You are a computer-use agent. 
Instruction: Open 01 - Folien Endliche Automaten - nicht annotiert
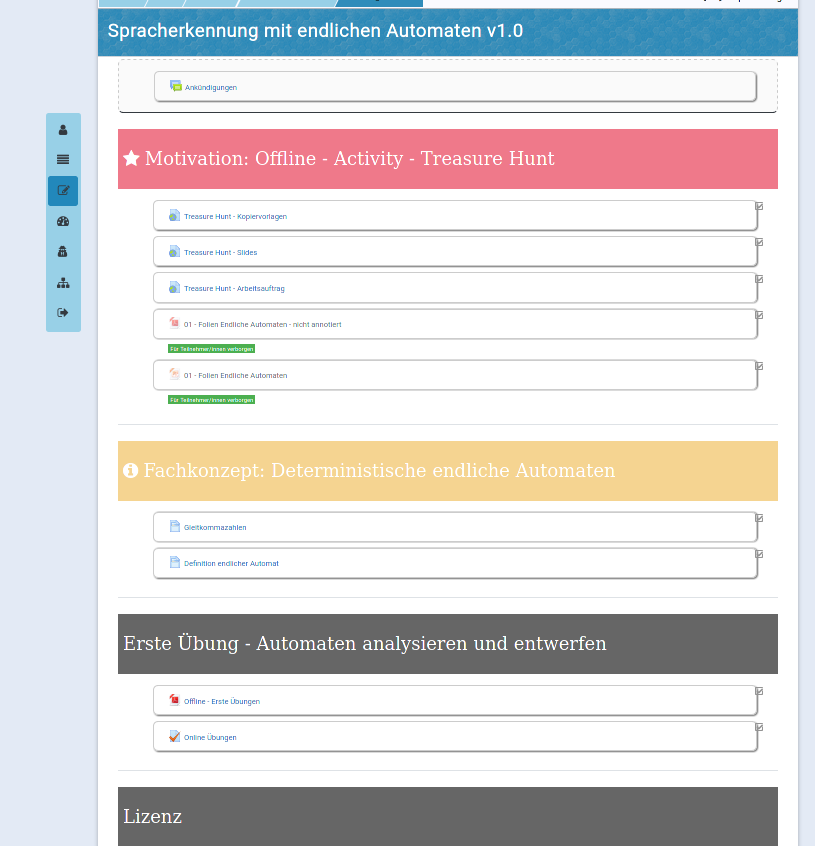tap(262, 325)
